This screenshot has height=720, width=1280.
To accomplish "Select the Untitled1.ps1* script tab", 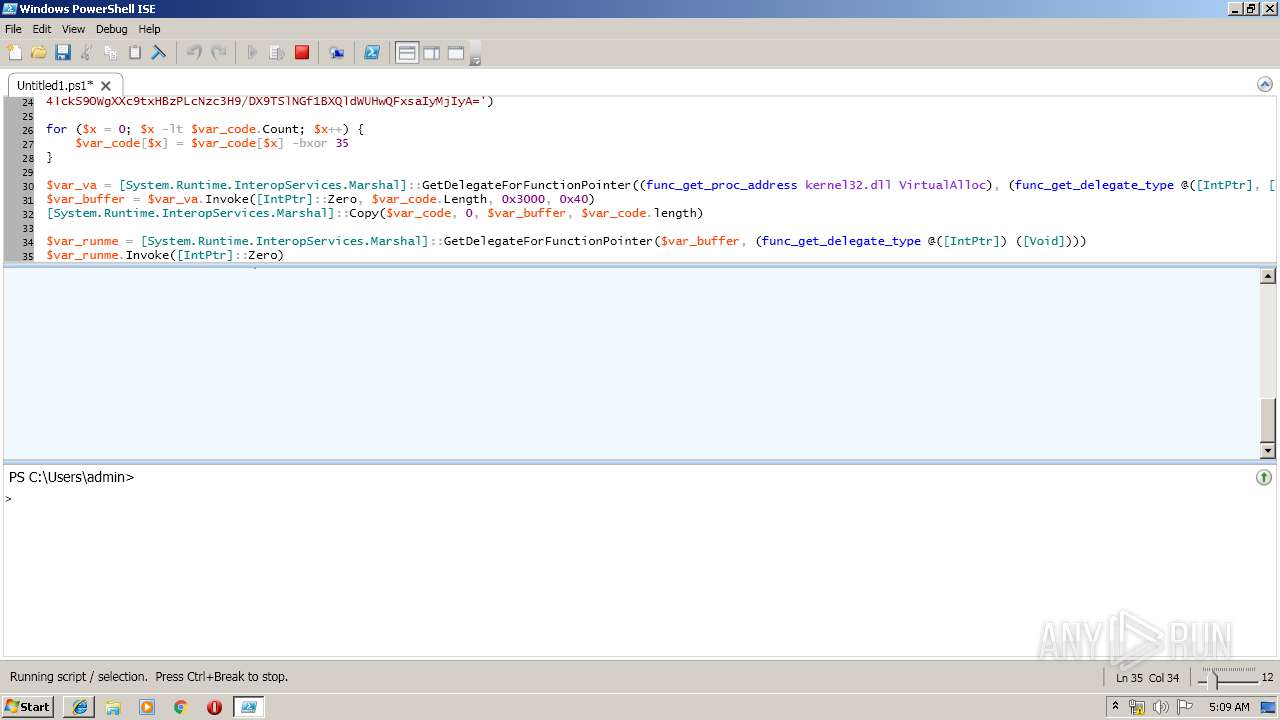I will tap(54, 86).
